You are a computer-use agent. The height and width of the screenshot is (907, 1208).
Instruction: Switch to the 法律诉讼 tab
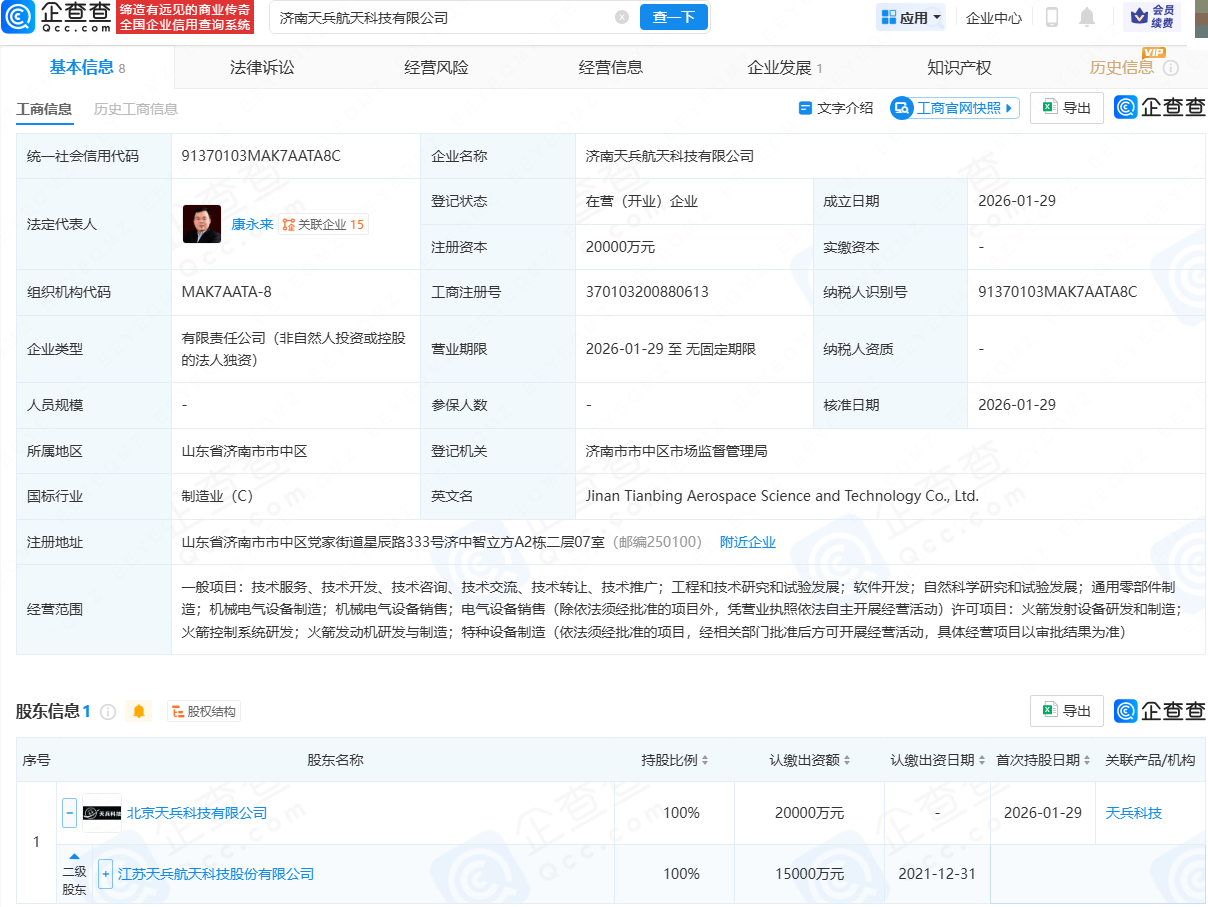click(x=260, y=67)
